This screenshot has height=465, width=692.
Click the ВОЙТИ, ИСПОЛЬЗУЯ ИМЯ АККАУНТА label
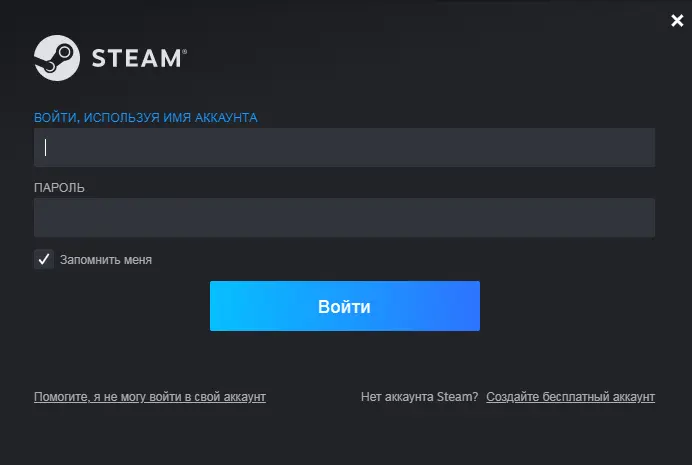coord(146,117)
